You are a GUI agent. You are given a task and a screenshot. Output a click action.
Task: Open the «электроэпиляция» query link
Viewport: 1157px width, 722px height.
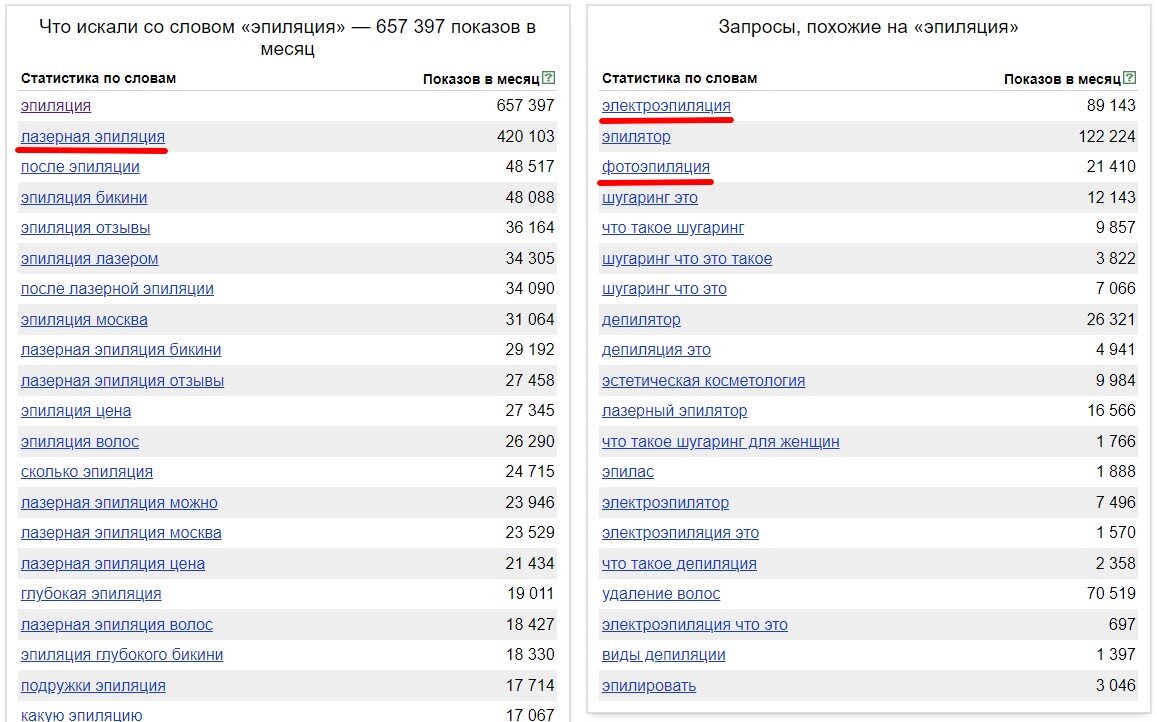point(666,106)
